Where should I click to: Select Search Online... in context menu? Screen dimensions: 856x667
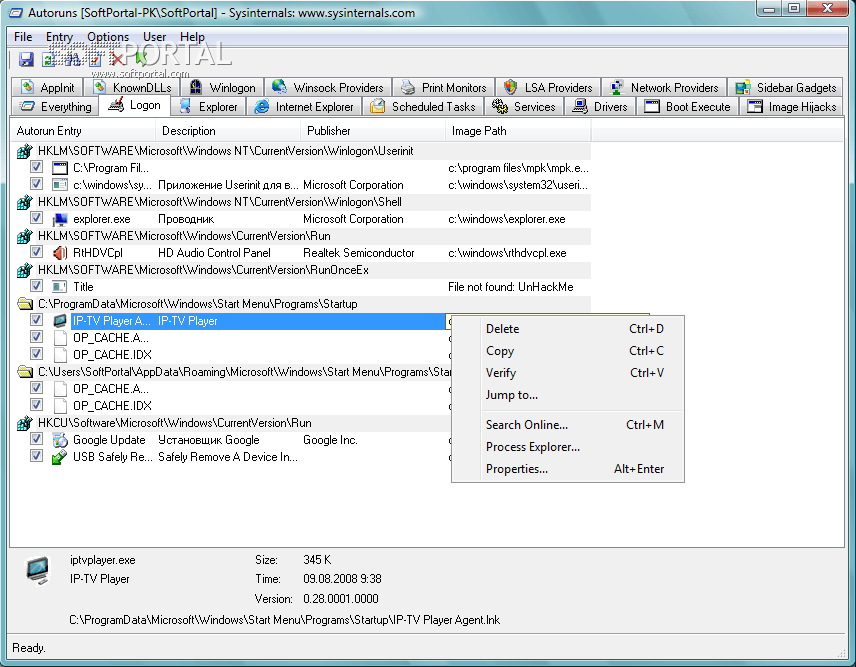click(x=568, y=425)
